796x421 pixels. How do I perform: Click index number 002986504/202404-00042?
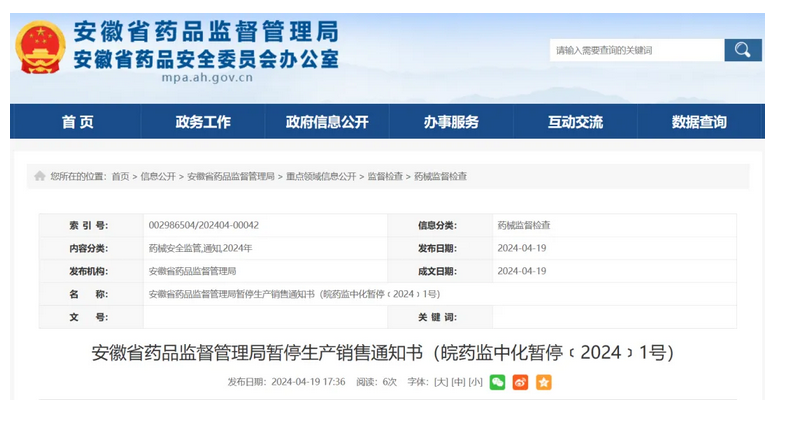pos(204,225)
